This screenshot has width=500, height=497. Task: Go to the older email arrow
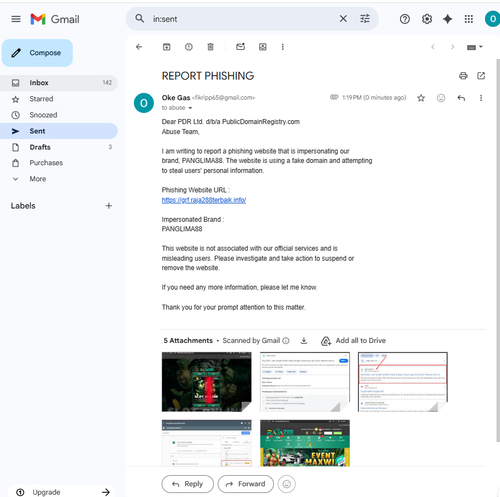452,47
